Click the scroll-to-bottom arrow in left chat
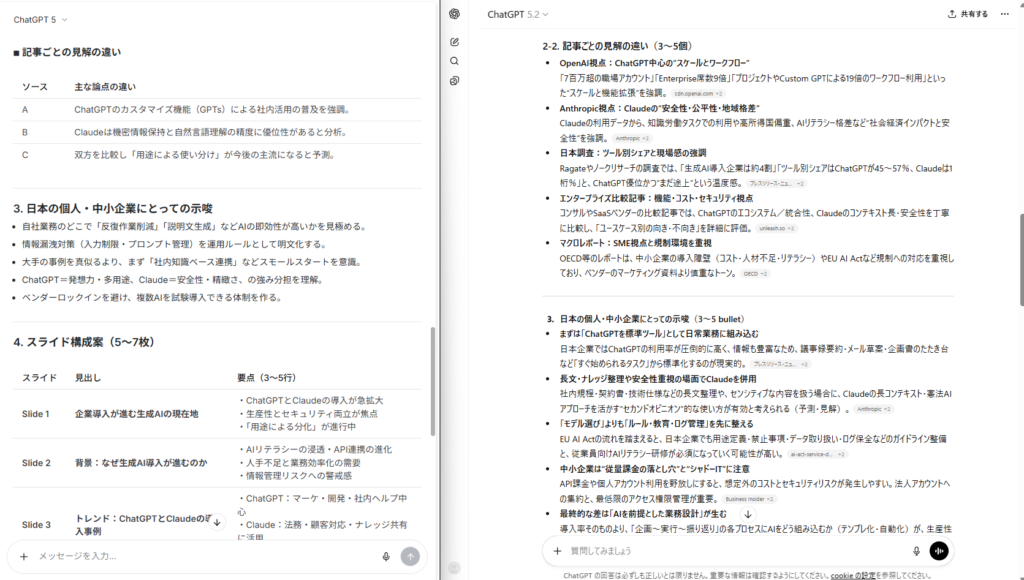The width and height of the screenshot is (1024, 580). [x=218, y=522]
